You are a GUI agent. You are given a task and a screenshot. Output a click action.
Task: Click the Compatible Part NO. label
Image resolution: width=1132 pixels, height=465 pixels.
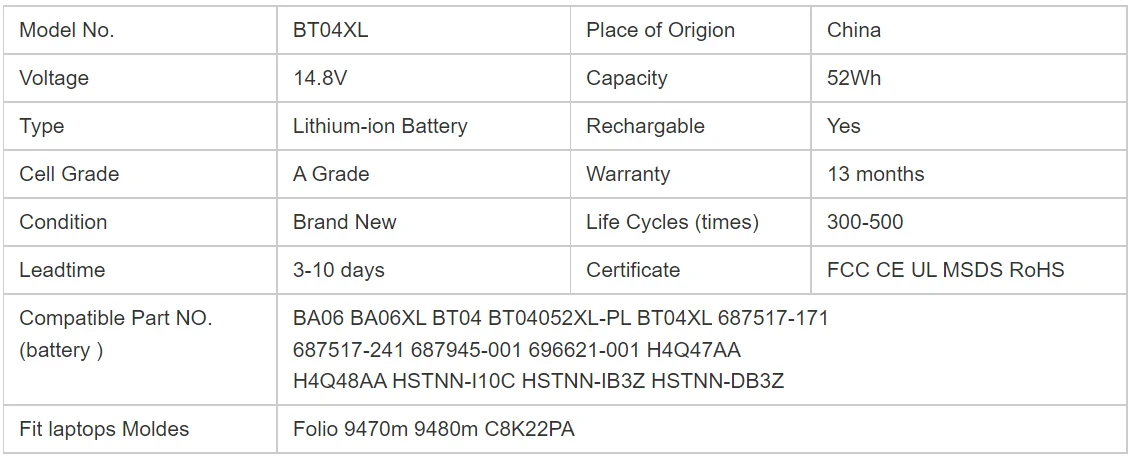click(116, 319)
